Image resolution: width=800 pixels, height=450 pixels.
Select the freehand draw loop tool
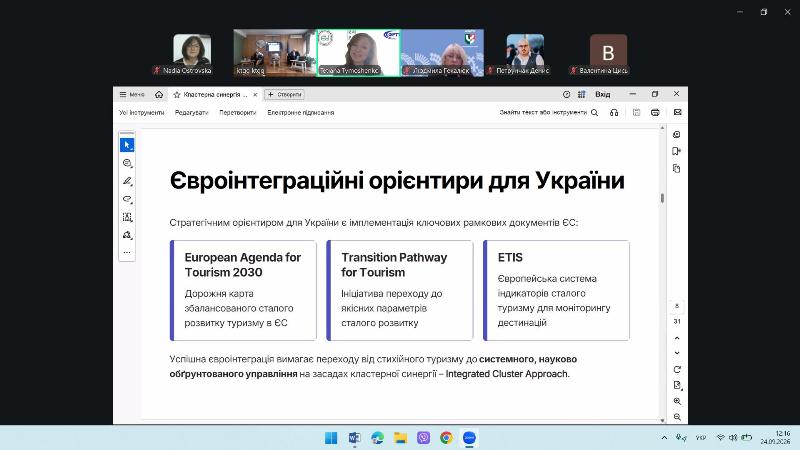(127, 199)
